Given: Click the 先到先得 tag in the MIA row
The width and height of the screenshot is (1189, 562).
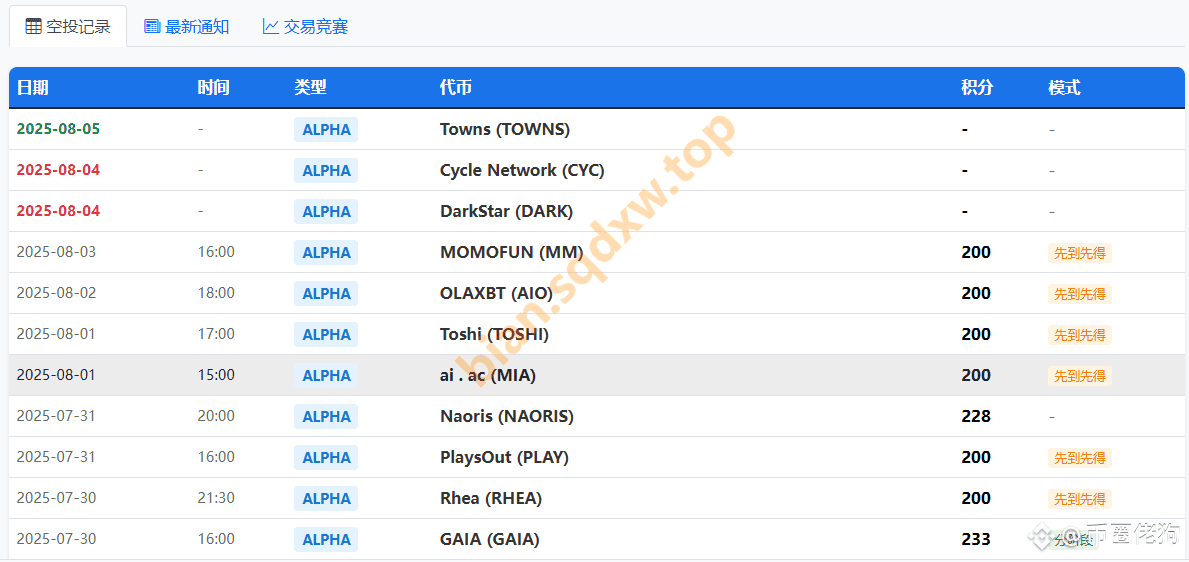Looking at the screenshot, I should [1080, 376].
